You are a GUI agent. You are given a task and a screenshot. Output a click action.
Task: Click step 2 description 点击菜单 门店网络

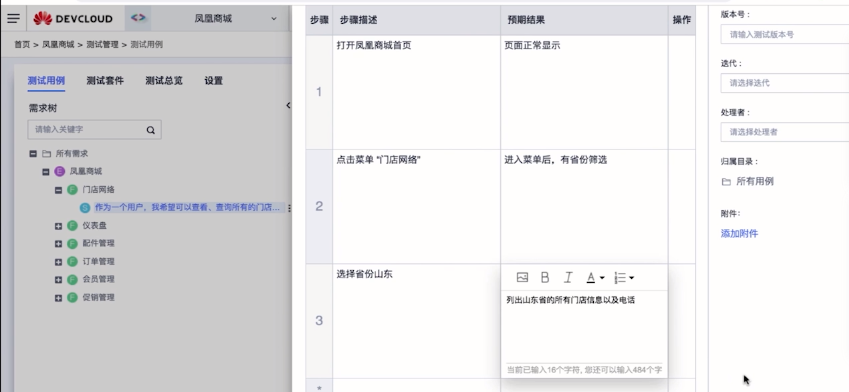point(379,160)
